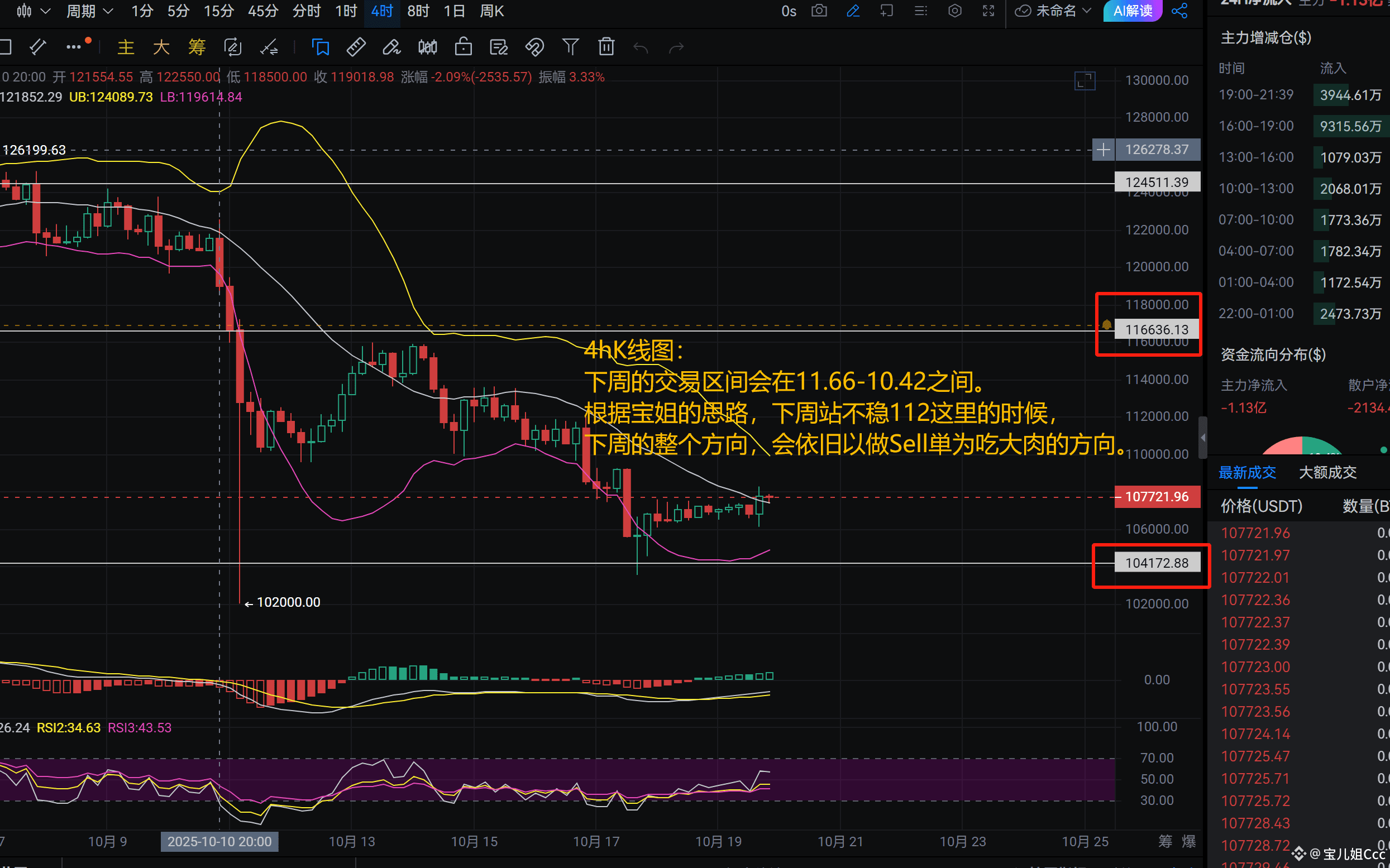Click the share icon
The image size is (1390, 868).
pyautogui.click(x=1179, y=11)
